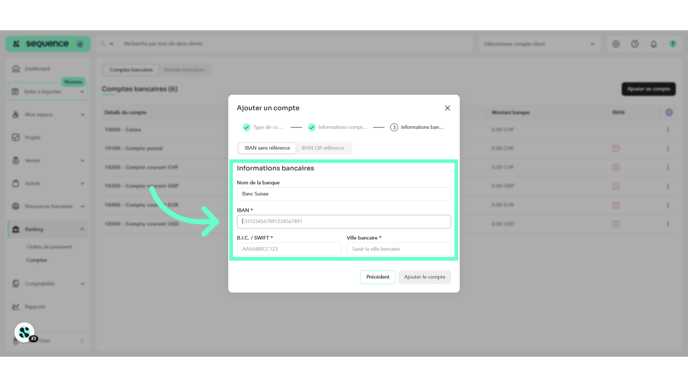Open Comptes submenu under Banking

pyautogui.click(x=36, y=260)
